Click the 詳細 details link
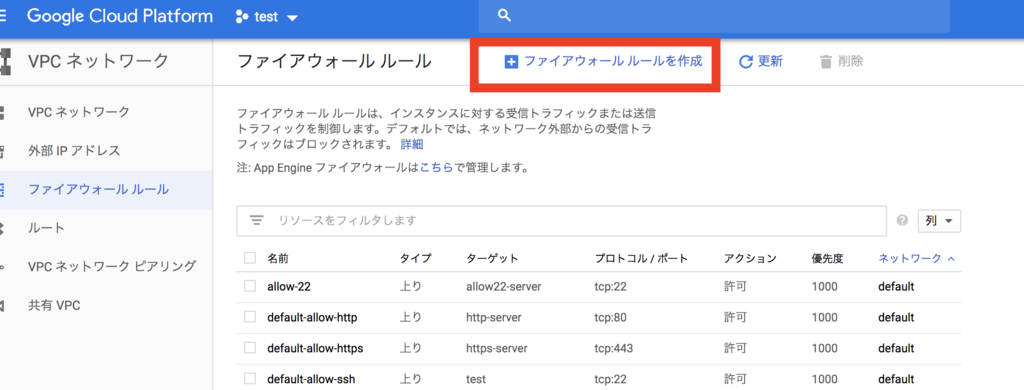 tap(411, 144)
